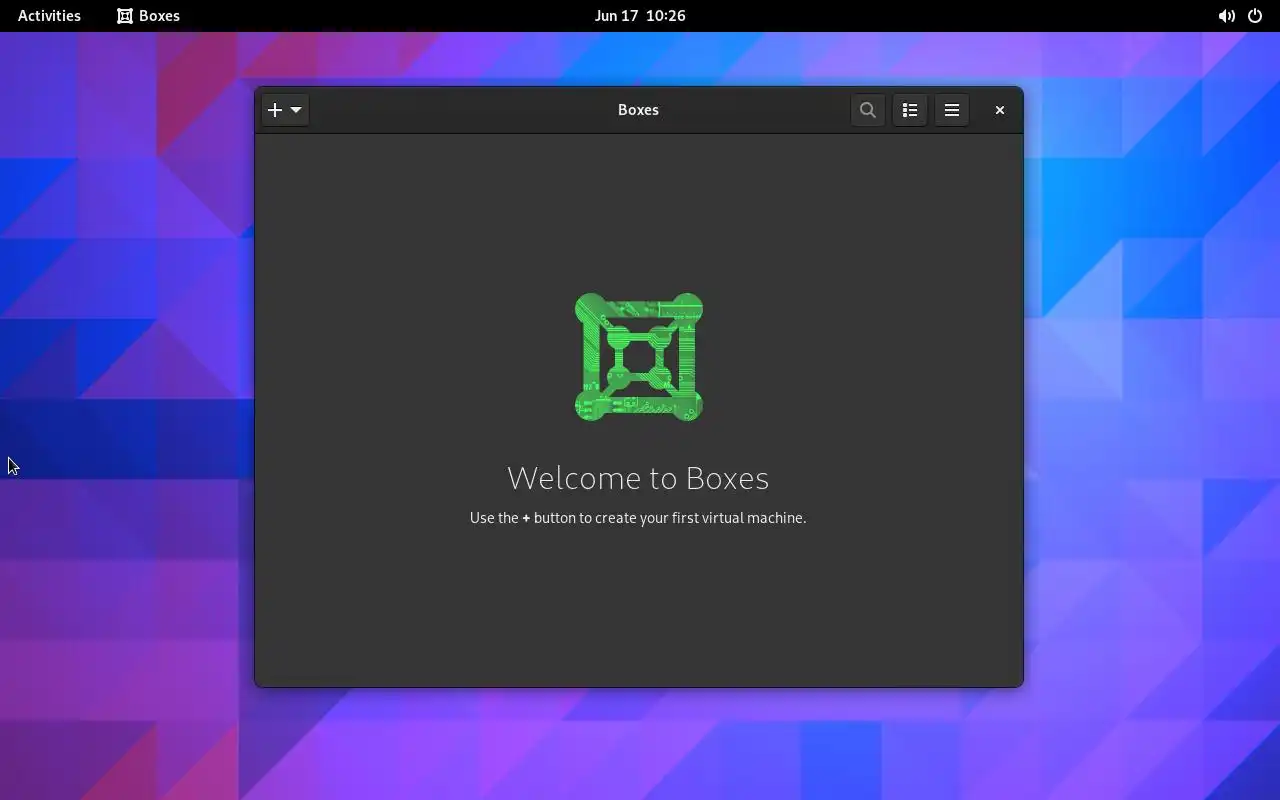Open the Activities overview
The height and width of the screenshot is (800, 1280).
click(49, 16)
